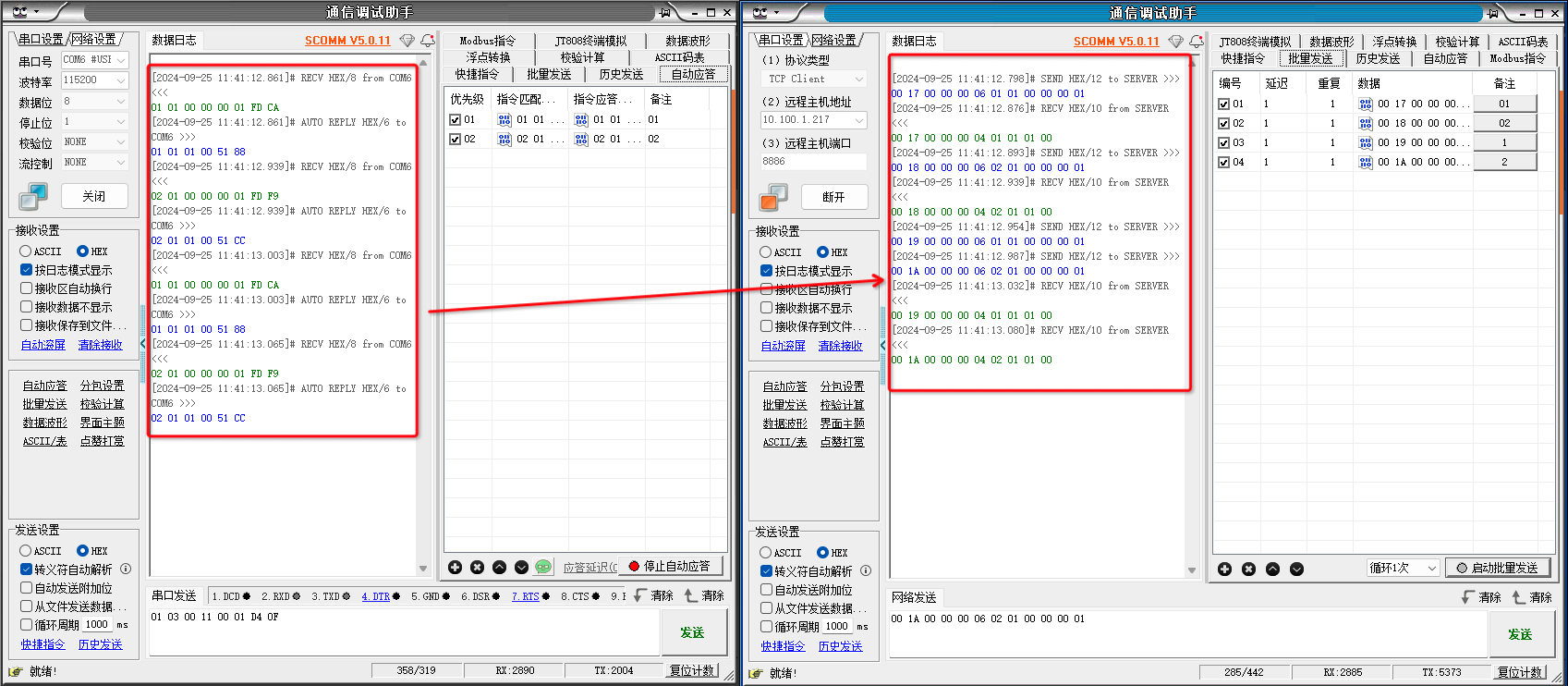
Task: Click the notification bell icon in right window
Action: 1197,42
